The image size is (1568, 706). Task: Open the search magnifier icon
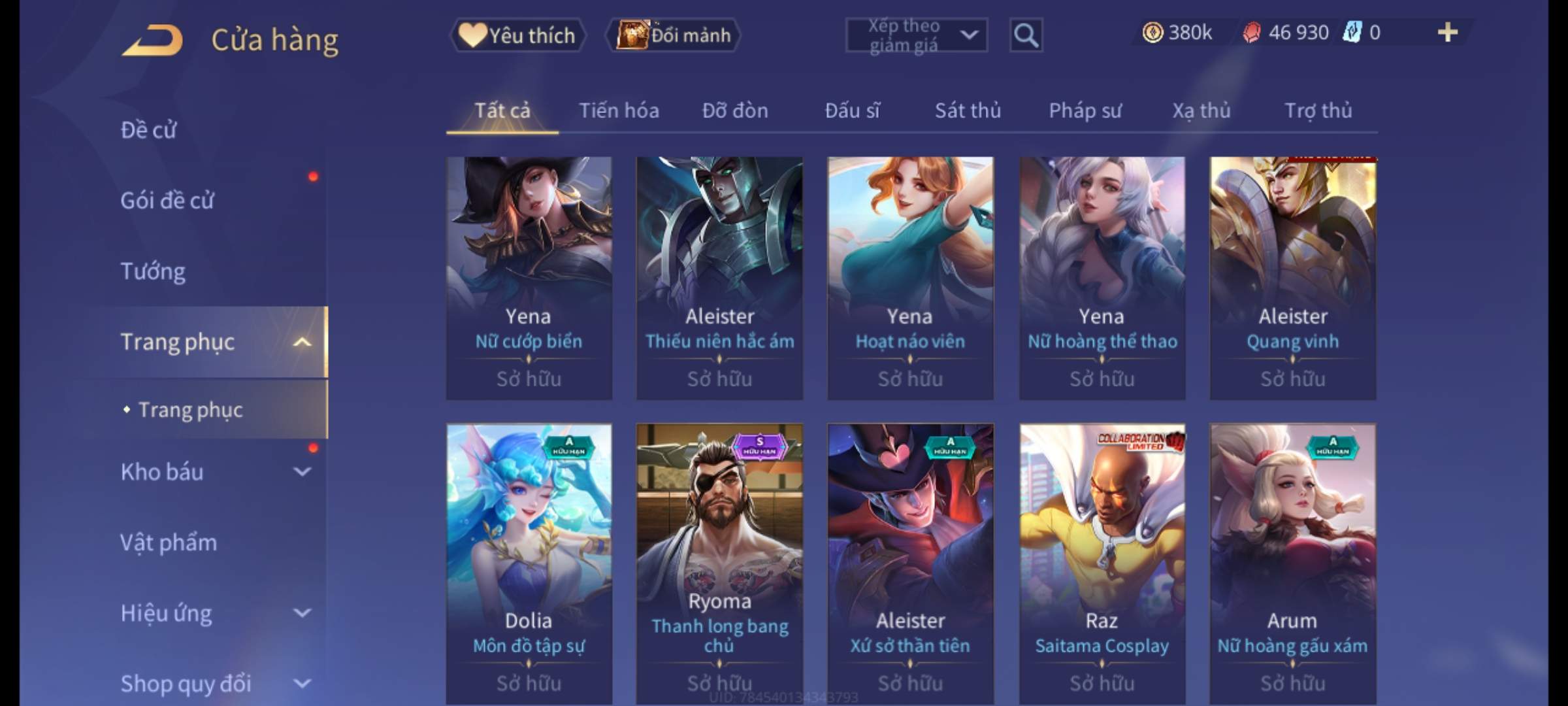[x=1026, y=35]
